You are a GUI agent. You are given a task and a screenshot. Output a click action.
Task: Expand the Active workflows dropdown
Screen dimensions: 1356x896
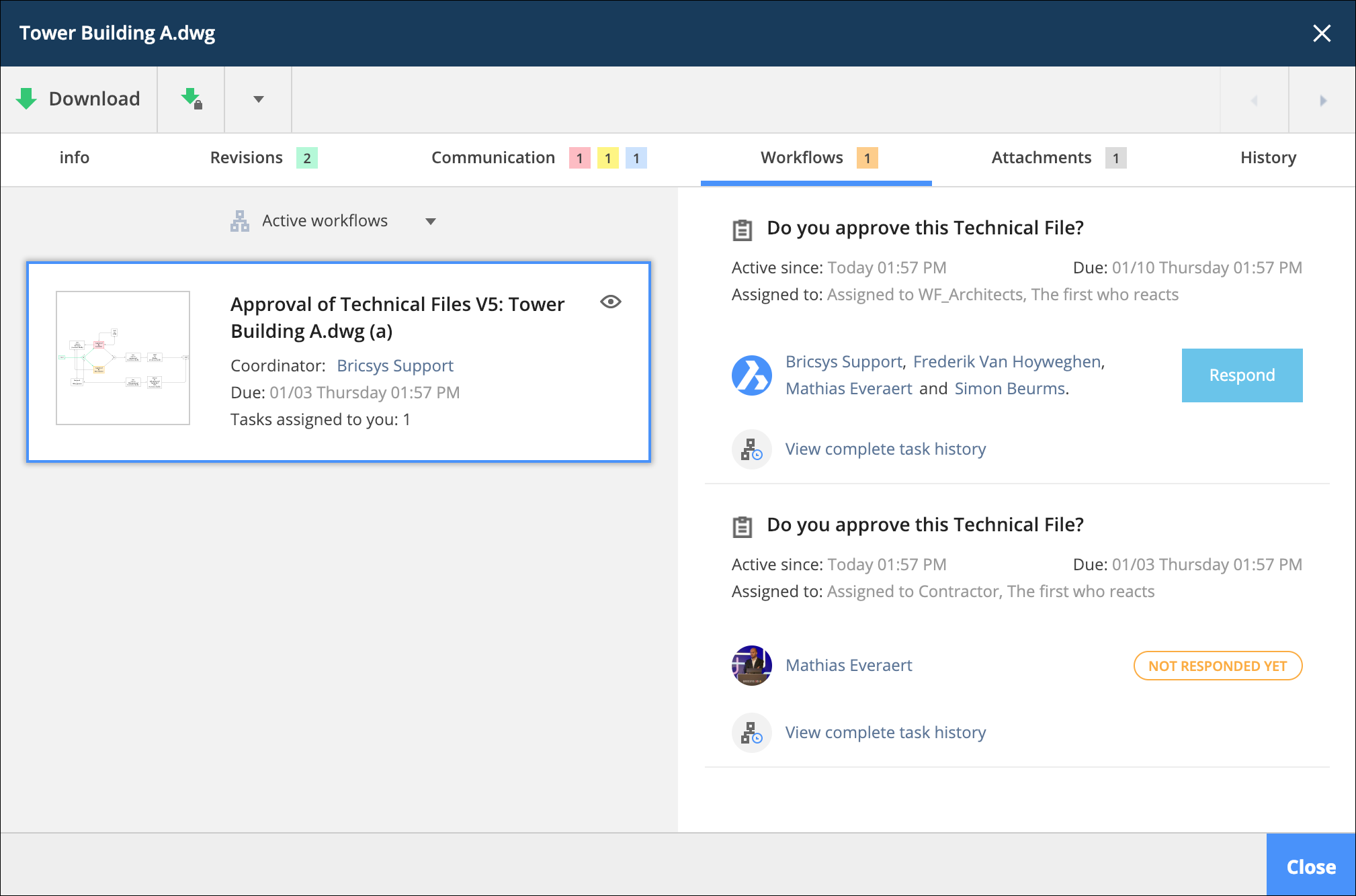pyautogui.click(x=431, y=222)
